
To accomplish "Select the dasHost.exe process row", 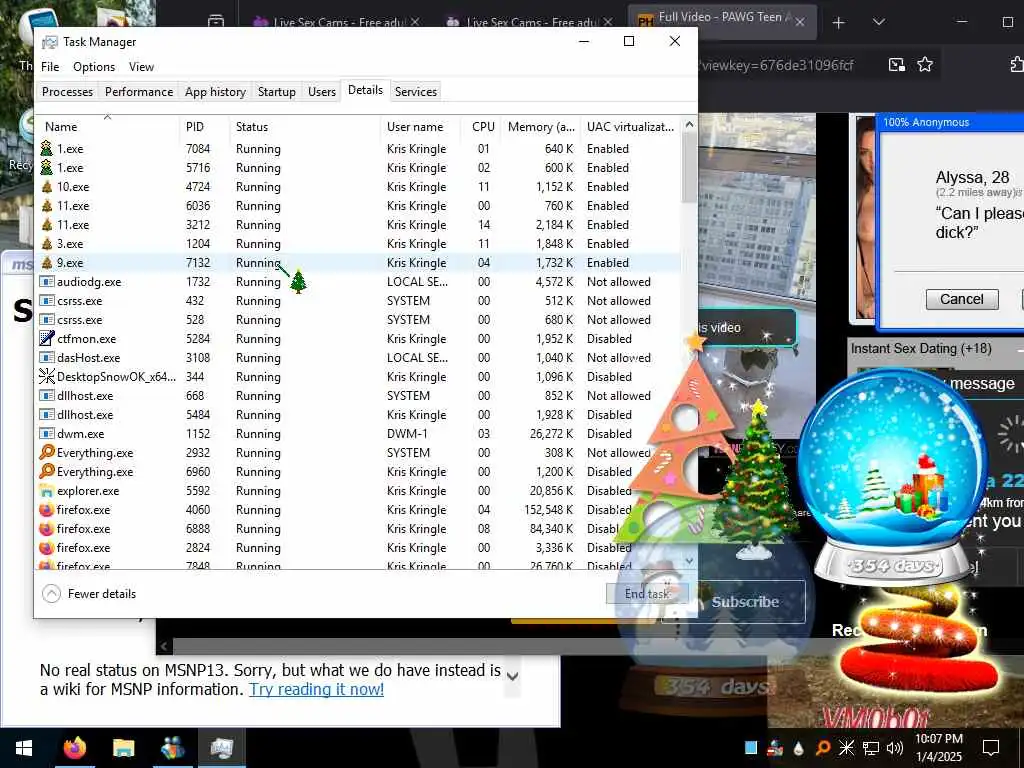I will pyautogui.click(x=359, y=358).
